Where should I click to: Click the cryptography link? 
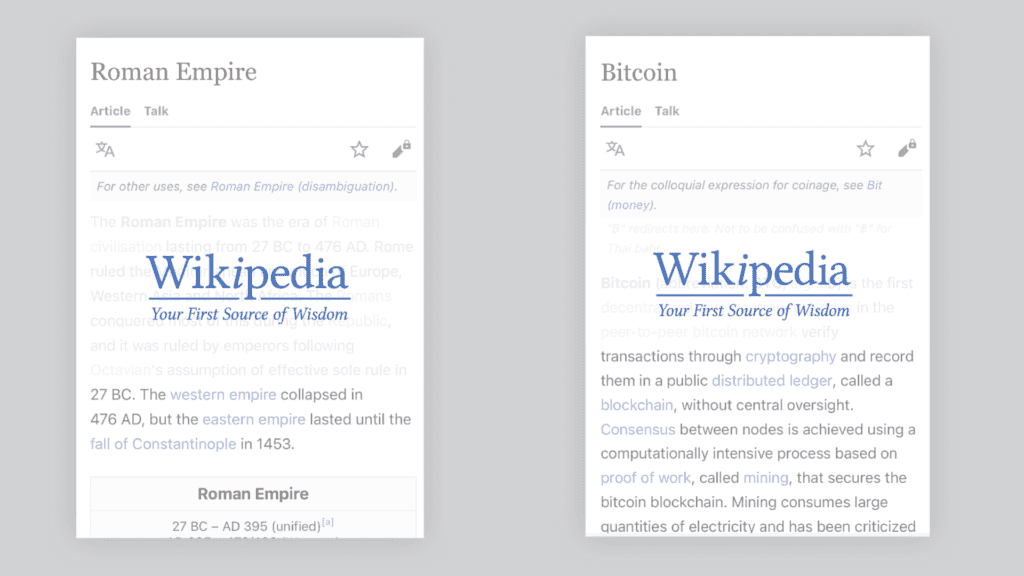[x=790, y=356]
